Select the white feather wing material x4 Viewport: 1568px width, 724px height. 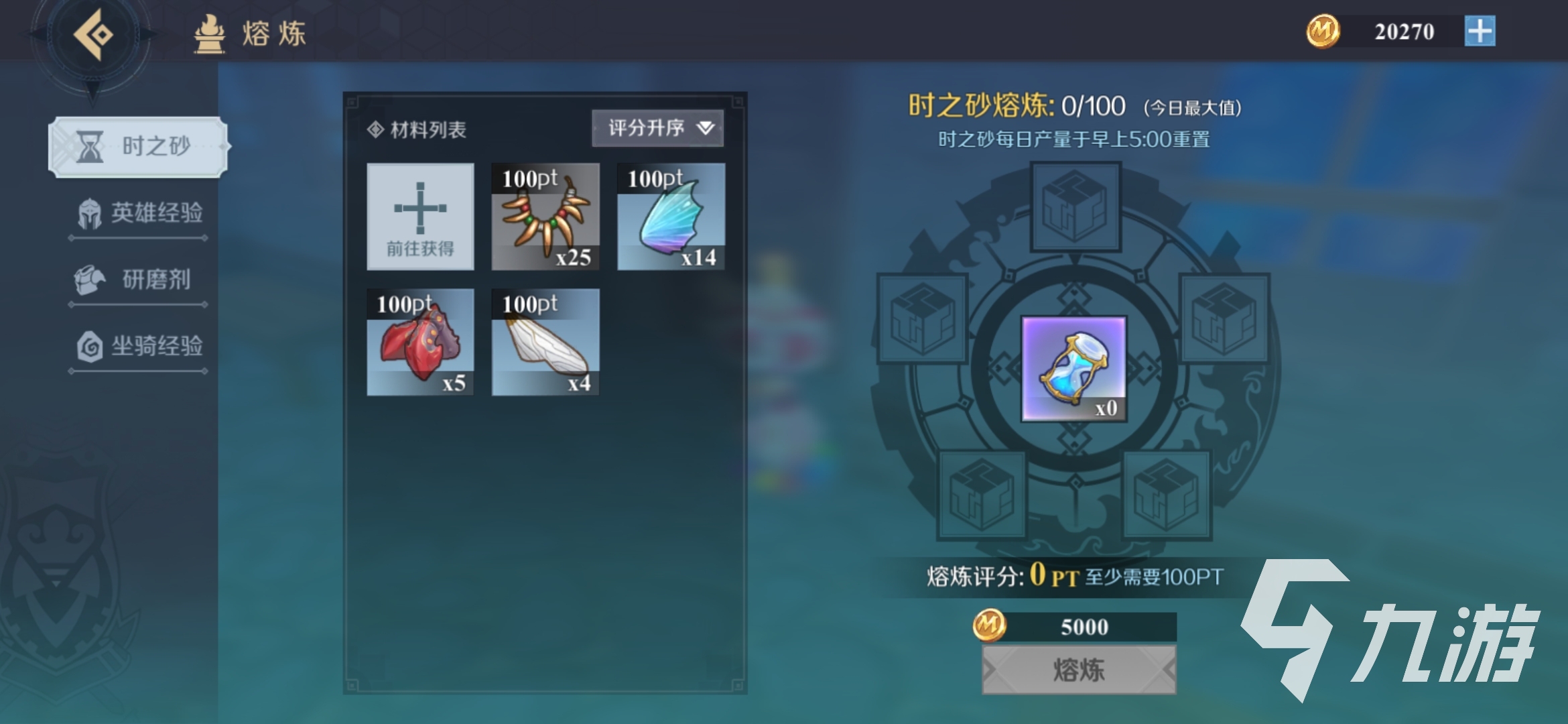pyautogui.click(x=545, y=342)
